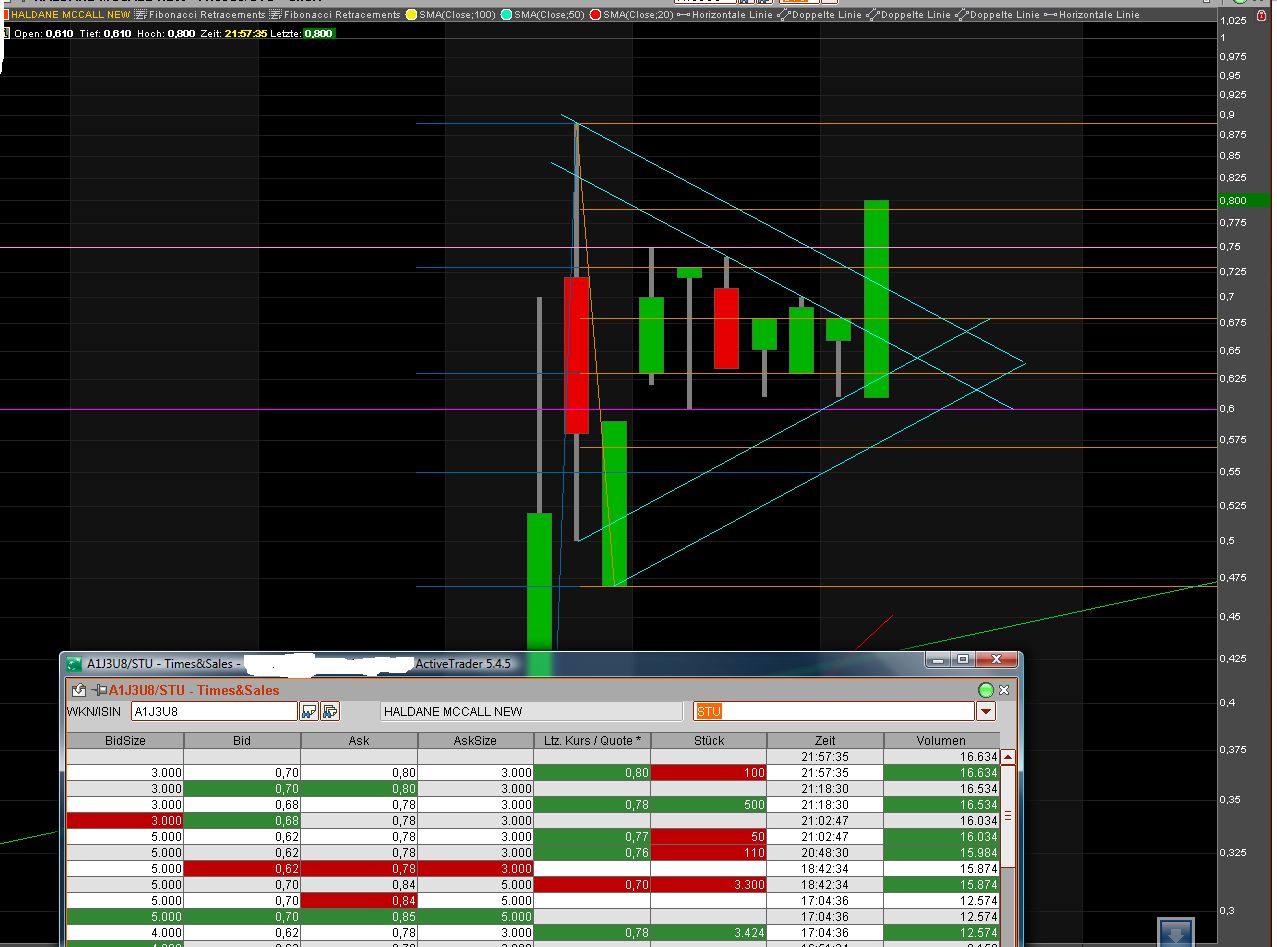The image size is (1277, 947).
Task: Click the pin icon in Times&Sales panel header
Action: pos(99,690)
